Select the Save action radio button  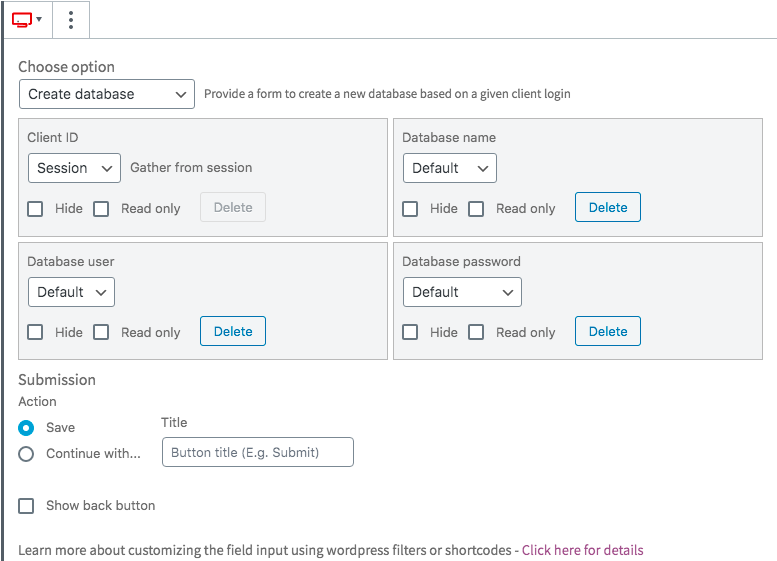[26, 428]
